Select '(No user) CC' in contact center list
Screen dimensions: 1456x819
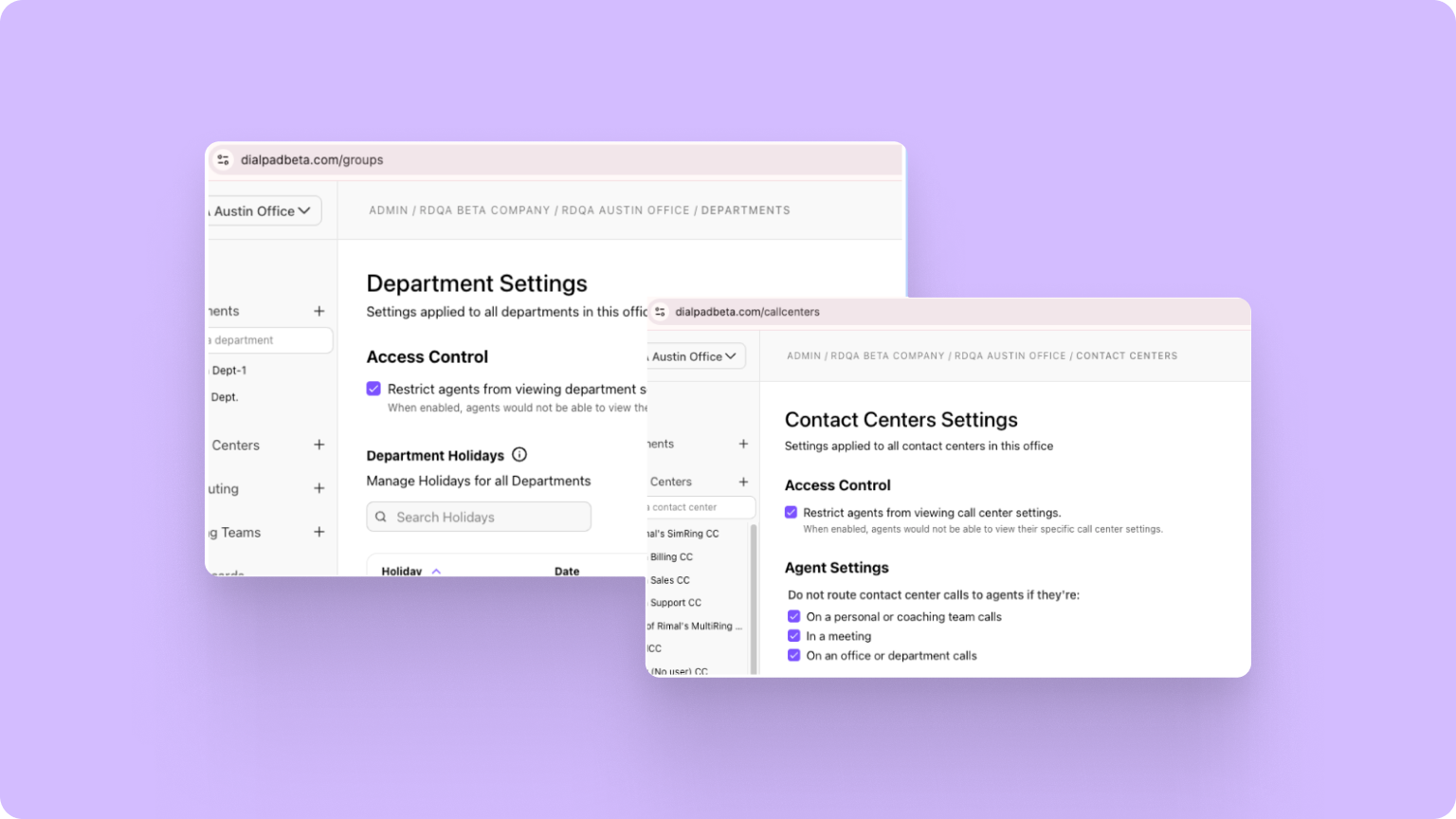(x=679, y=671)
